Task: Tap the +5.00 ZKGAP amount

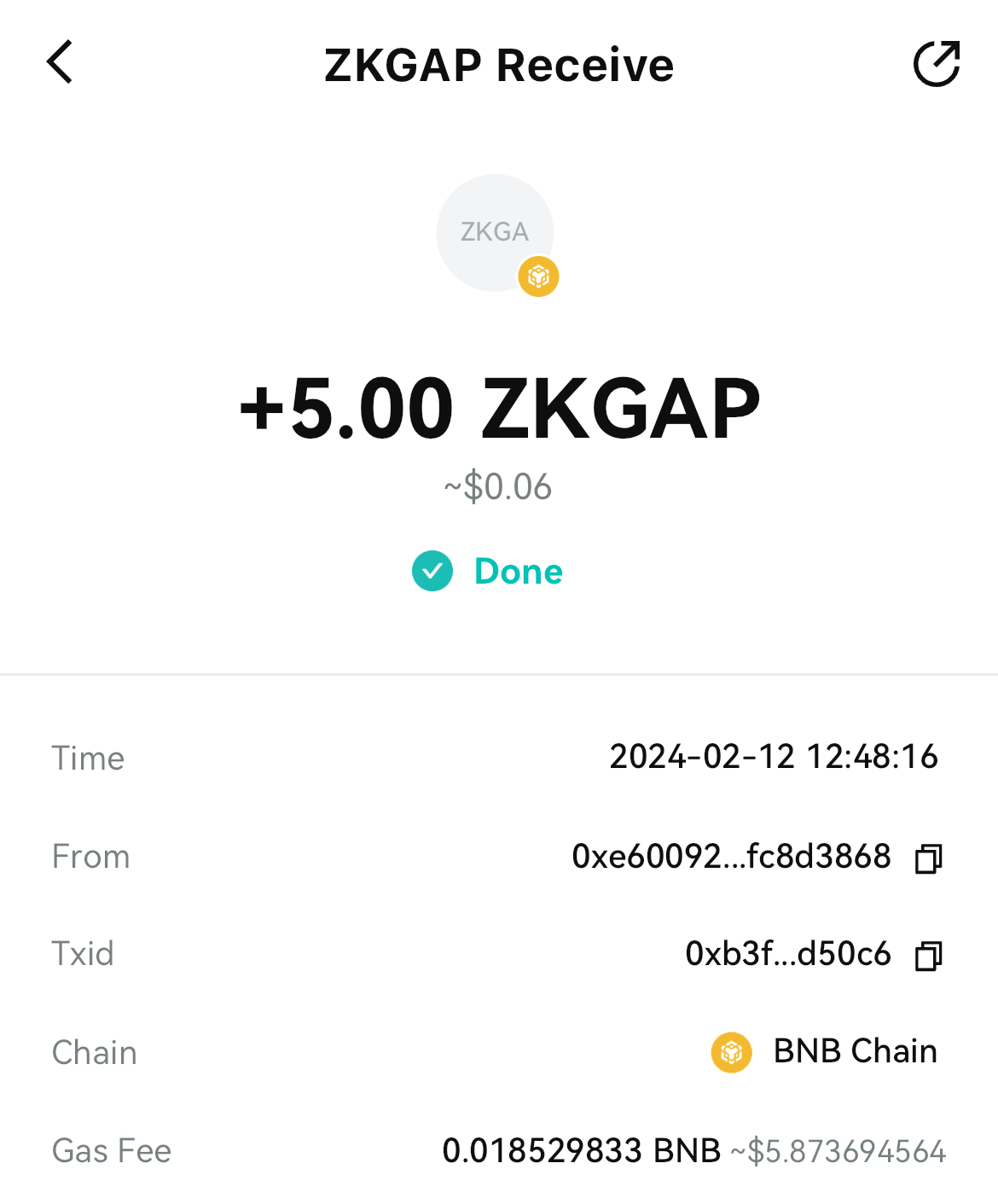Action: [499, 409]
